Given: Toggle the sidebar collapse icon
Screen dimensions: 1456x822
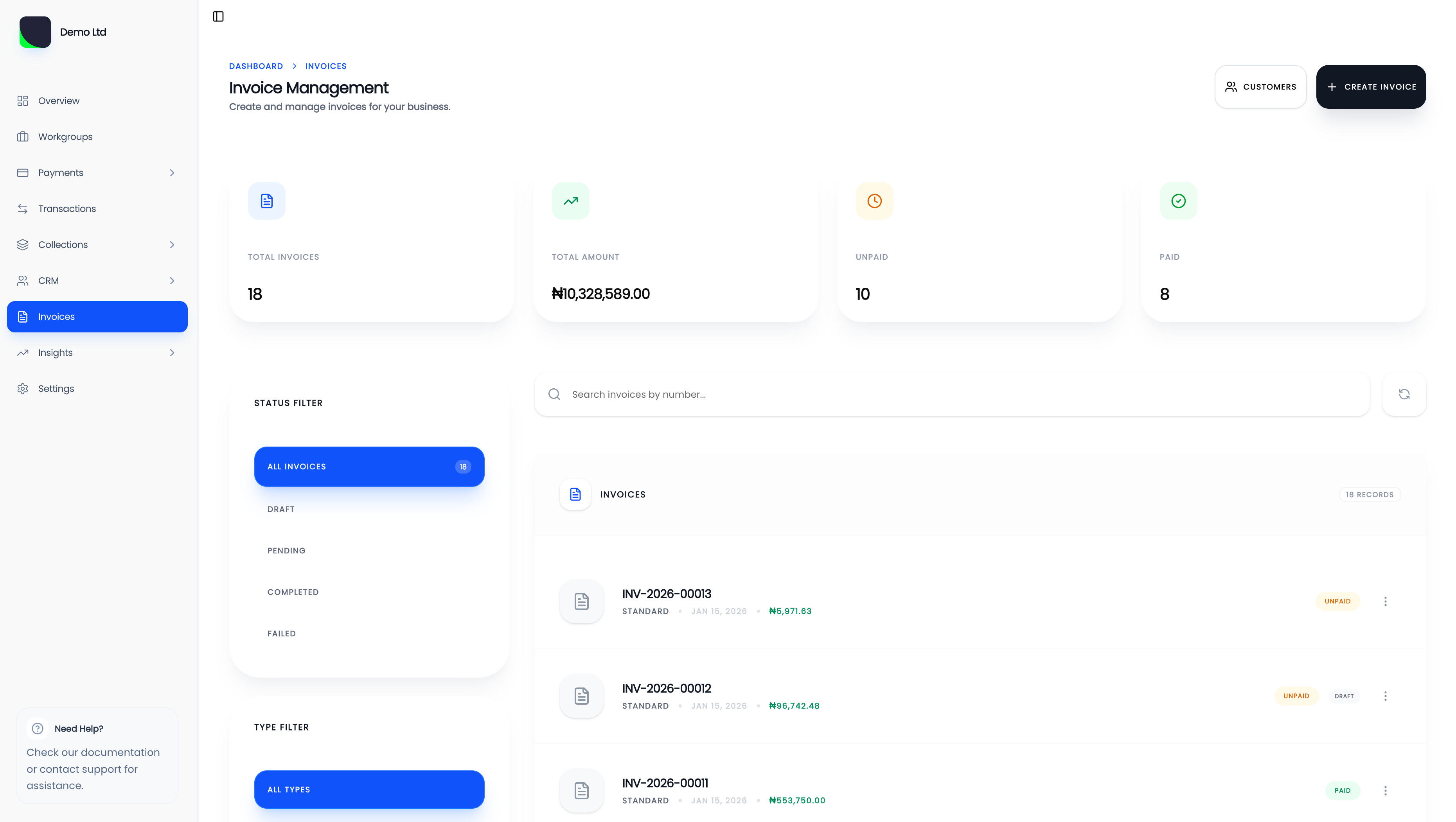Looking at the screenshot, I should click(x=218, y=16).
